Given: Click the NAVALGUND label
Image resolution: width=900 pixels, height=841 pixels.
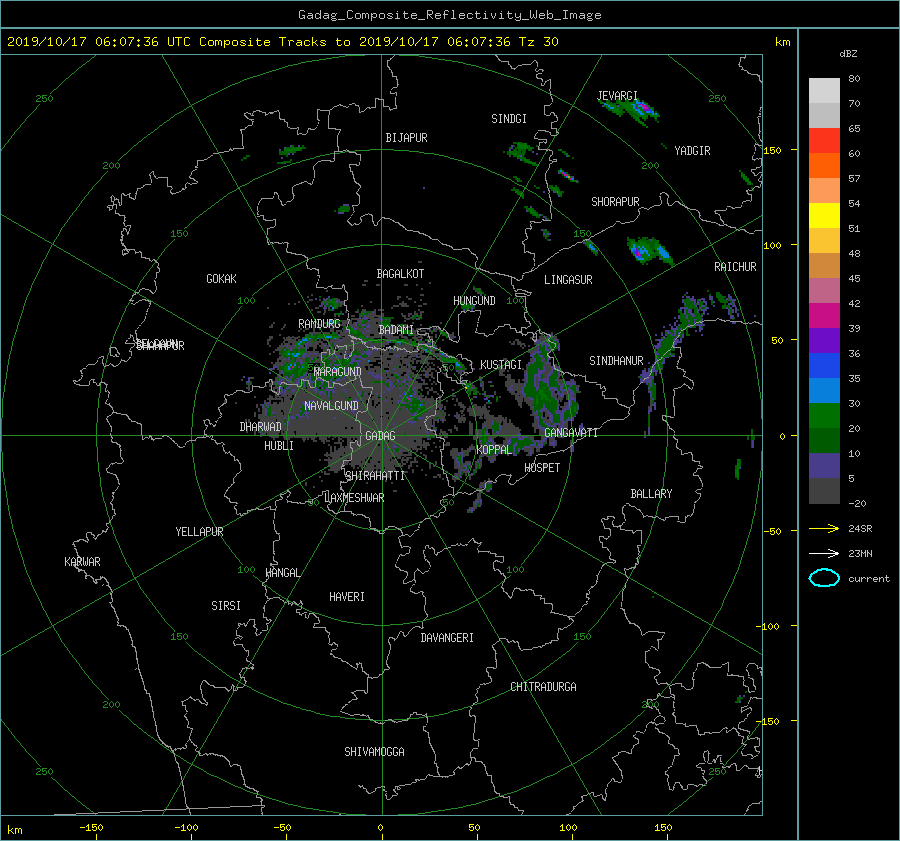Looking at the screenshot, I should pos(331,406).
